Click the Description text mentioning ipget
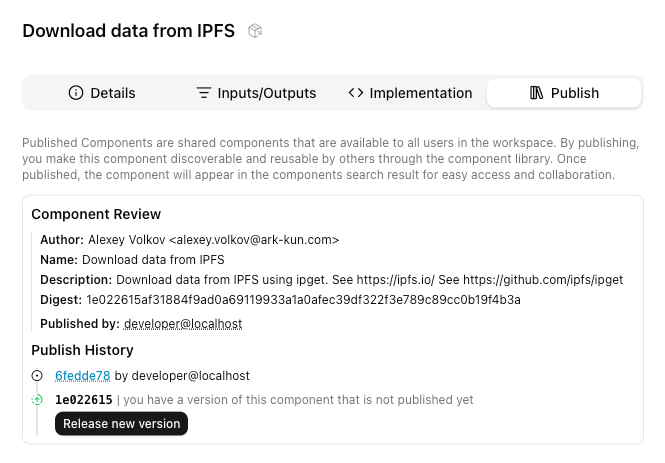This screenshot has height=463, width=665. click(370, 280)
